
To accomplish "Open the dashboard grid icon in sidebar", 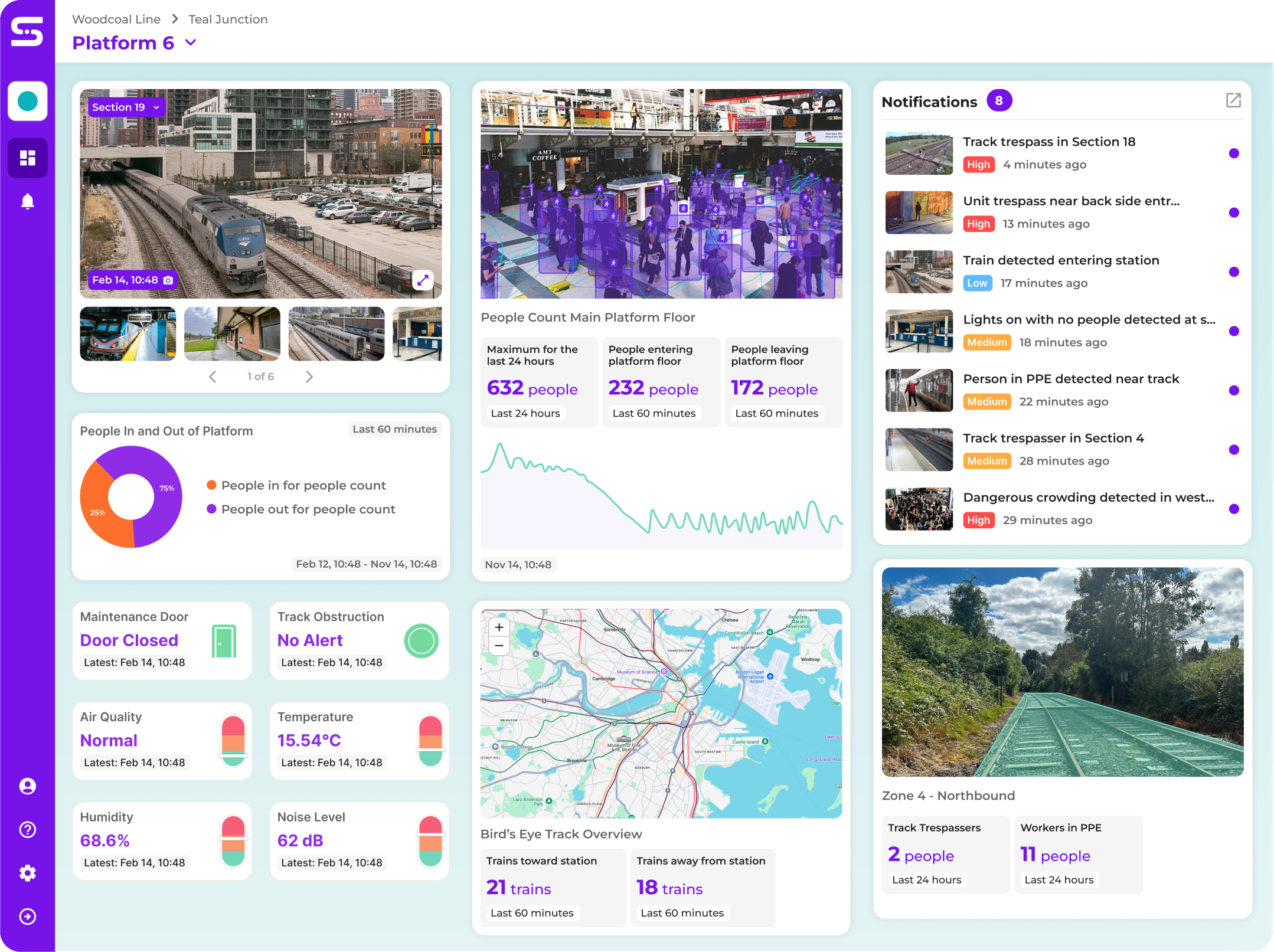I will (27, 158).
